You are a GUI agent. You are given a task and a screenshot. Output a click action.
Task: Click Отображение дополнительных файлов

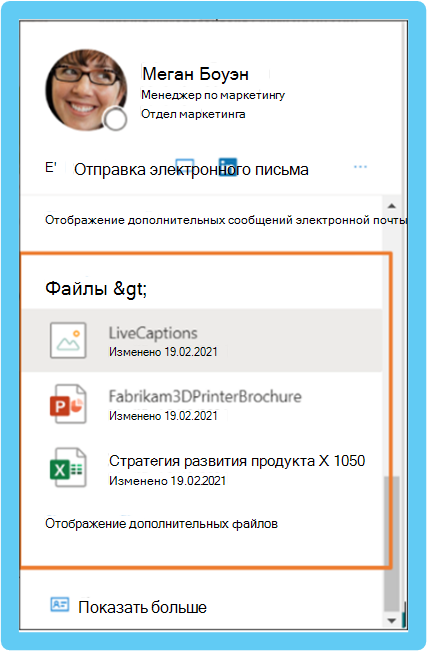(162, 524)
